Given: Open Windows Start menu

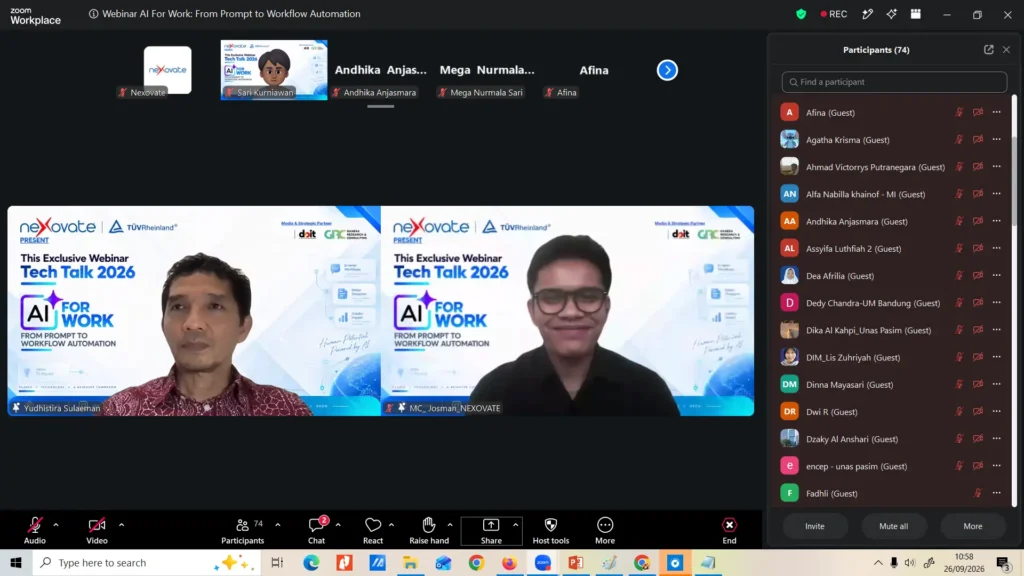Looking at the screenshot, I should coord(16,562).
